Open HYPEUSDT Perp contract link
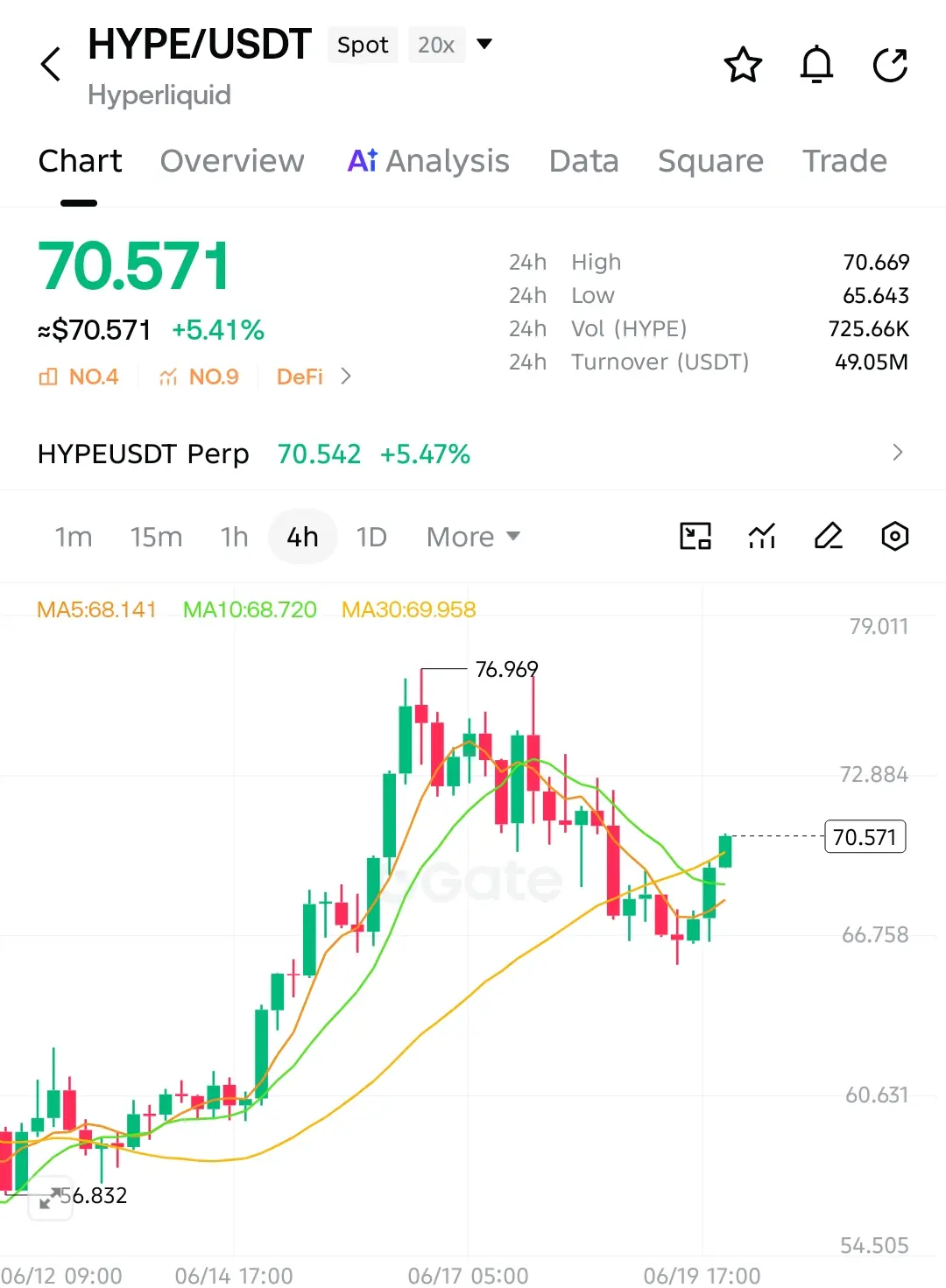 [x=144, y=454]
